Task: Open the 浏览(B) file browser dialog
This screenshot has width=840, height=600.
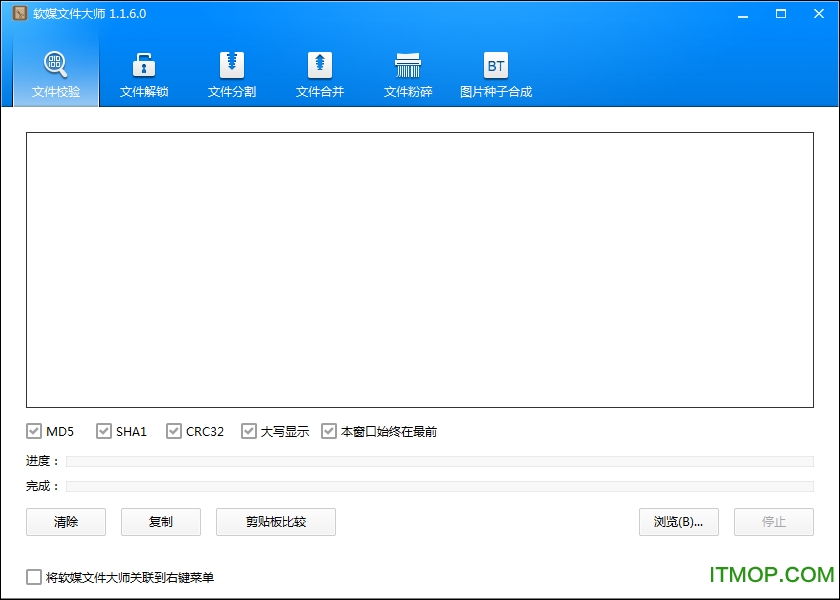Action: pyautogui.click(x=679, y=522)
